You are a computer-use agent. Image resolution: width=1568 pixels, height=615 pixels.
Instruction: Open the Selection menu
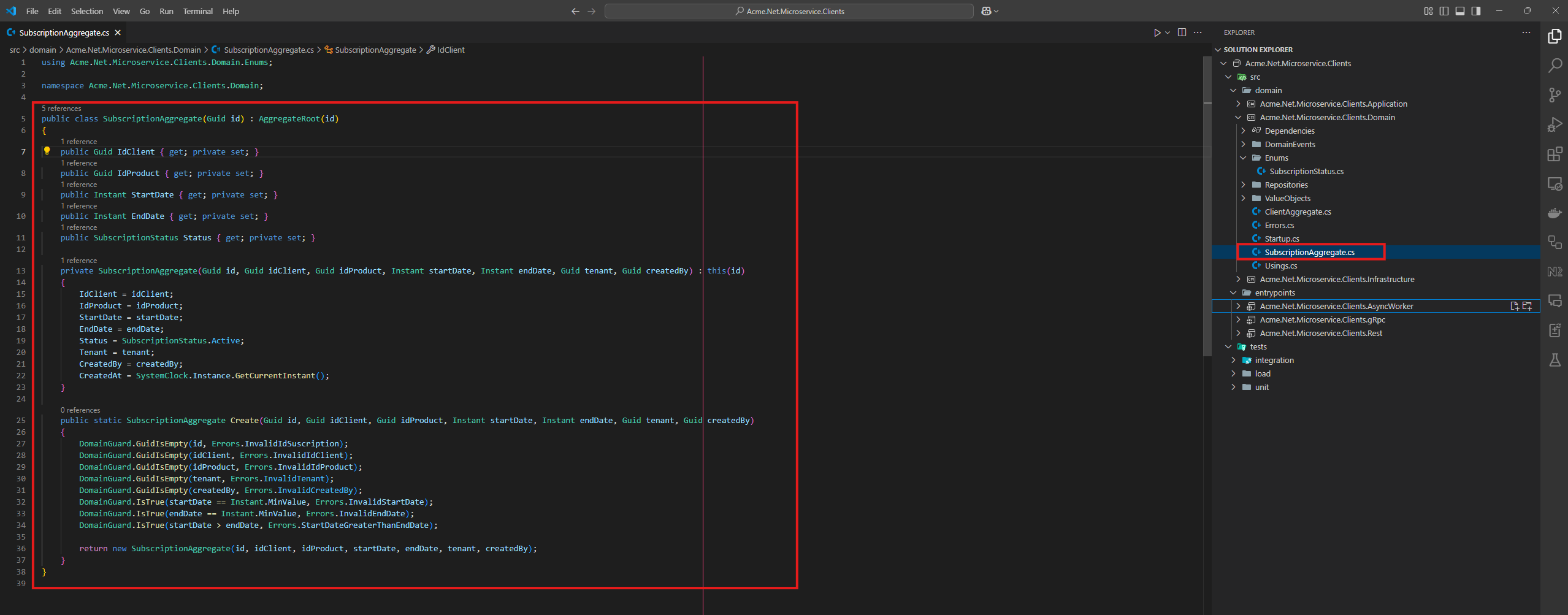(86, 11)
